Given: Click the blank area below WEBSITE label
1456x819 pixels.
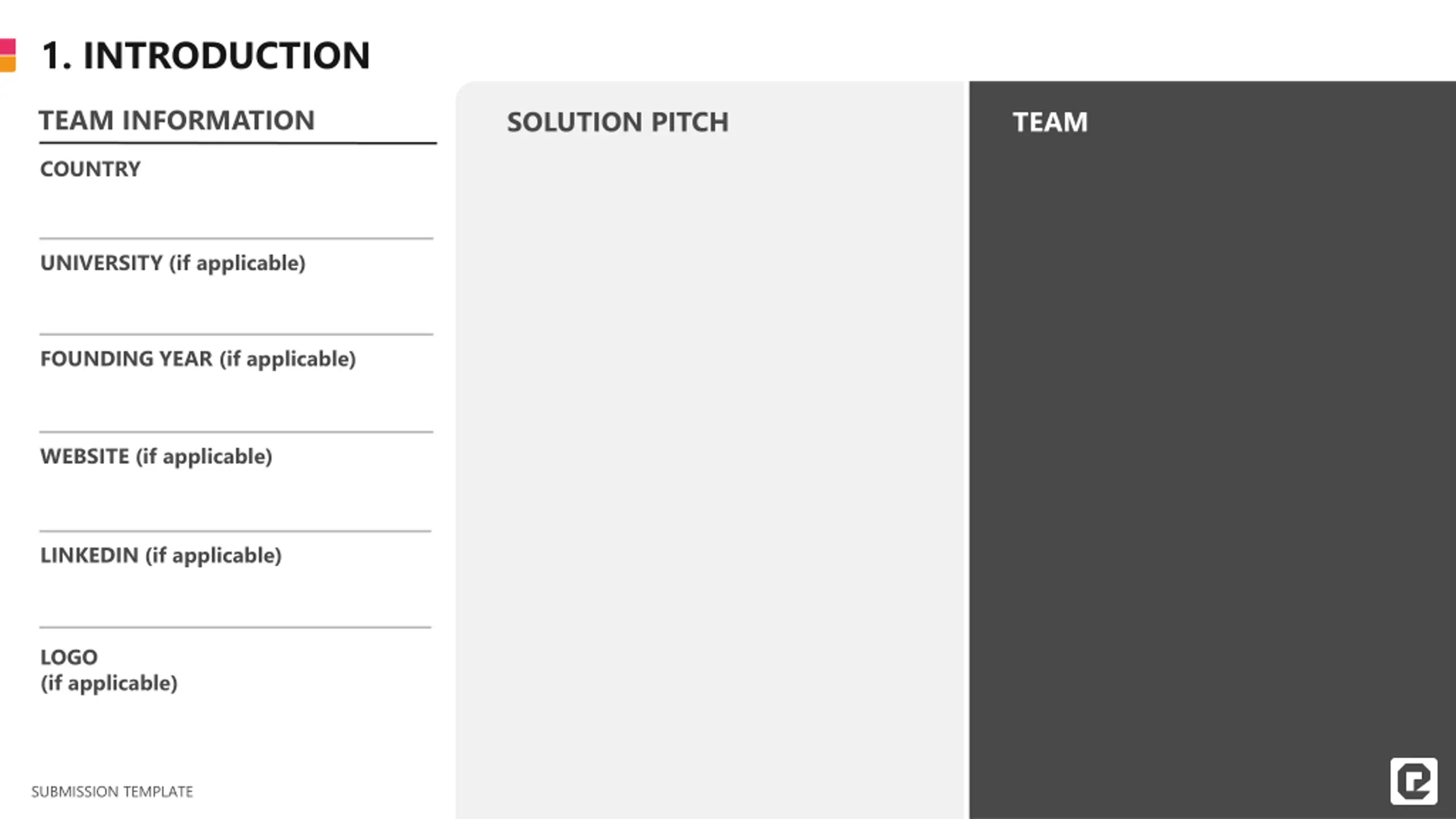Looking at the screenshot, I should [x=236, y=500].
